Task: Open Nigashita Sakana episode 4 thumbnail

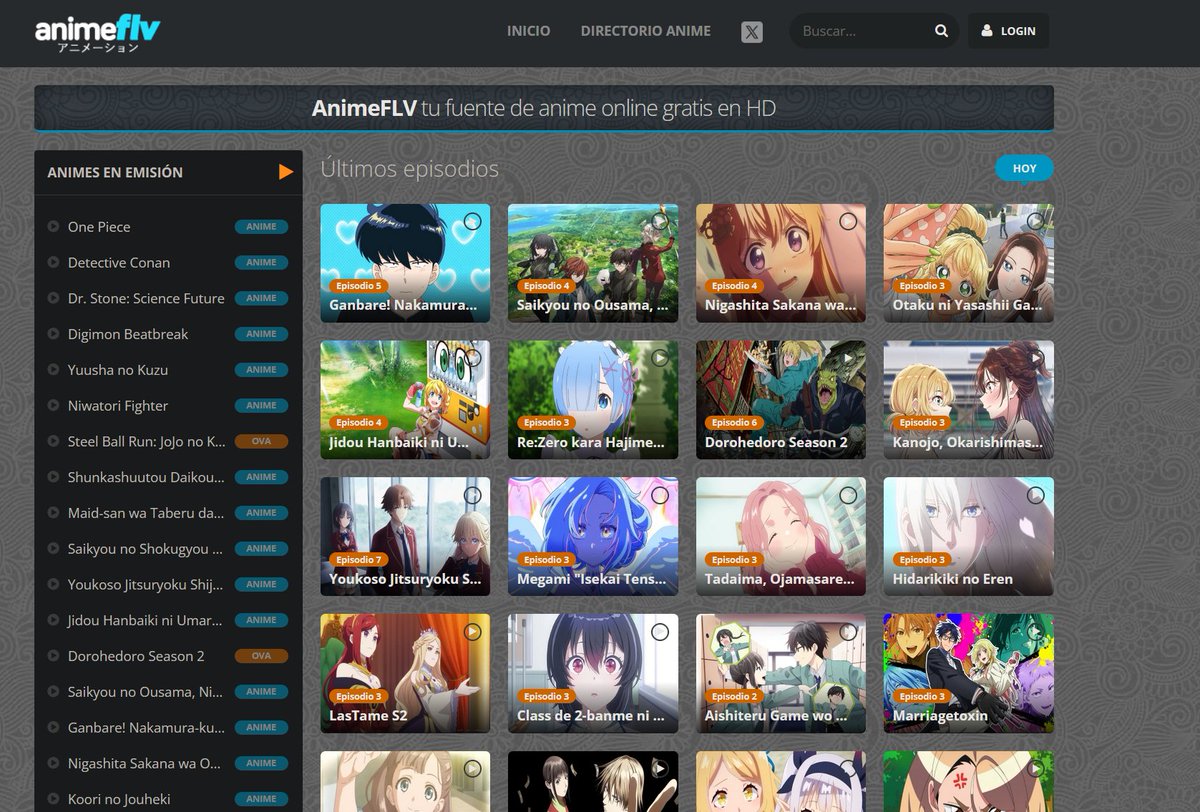Action: click(x=781, y=263)
